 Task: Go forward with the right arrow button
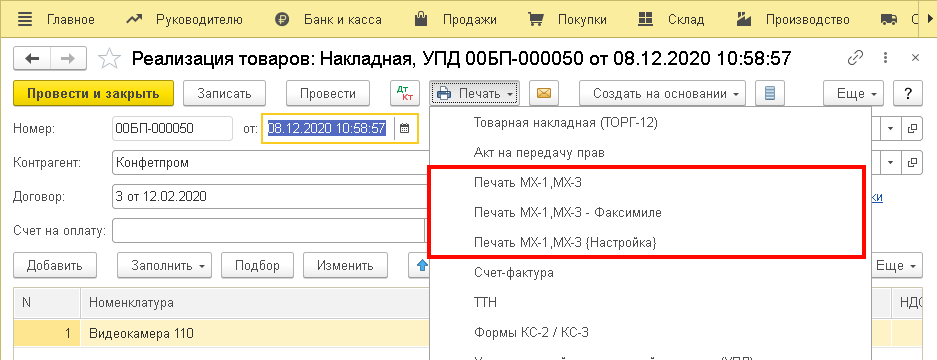tap(68, 58)
